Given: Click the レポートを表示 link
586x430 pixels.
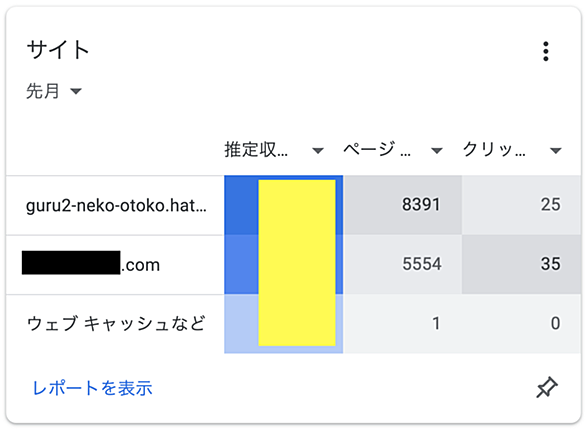Looking at the screenshot, I should tap(92, 388).
